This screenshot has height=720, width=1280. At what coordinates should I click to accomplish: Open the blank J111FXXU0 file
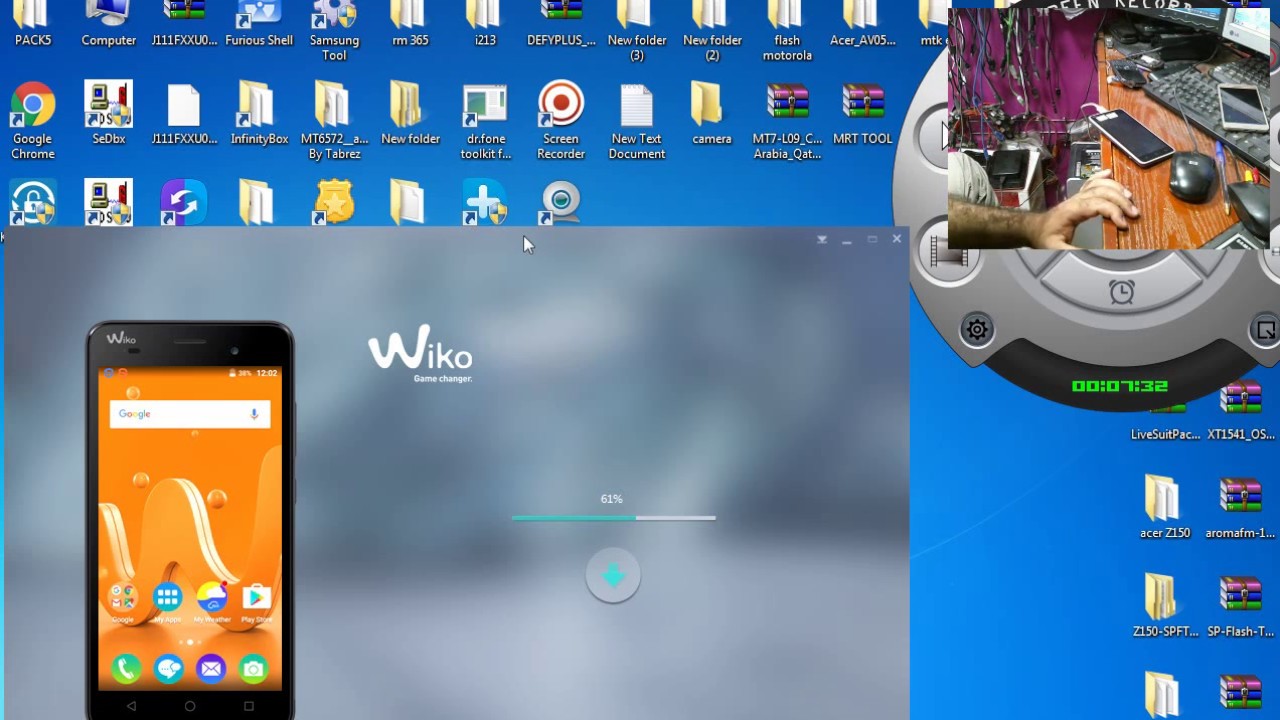point(184,113)
